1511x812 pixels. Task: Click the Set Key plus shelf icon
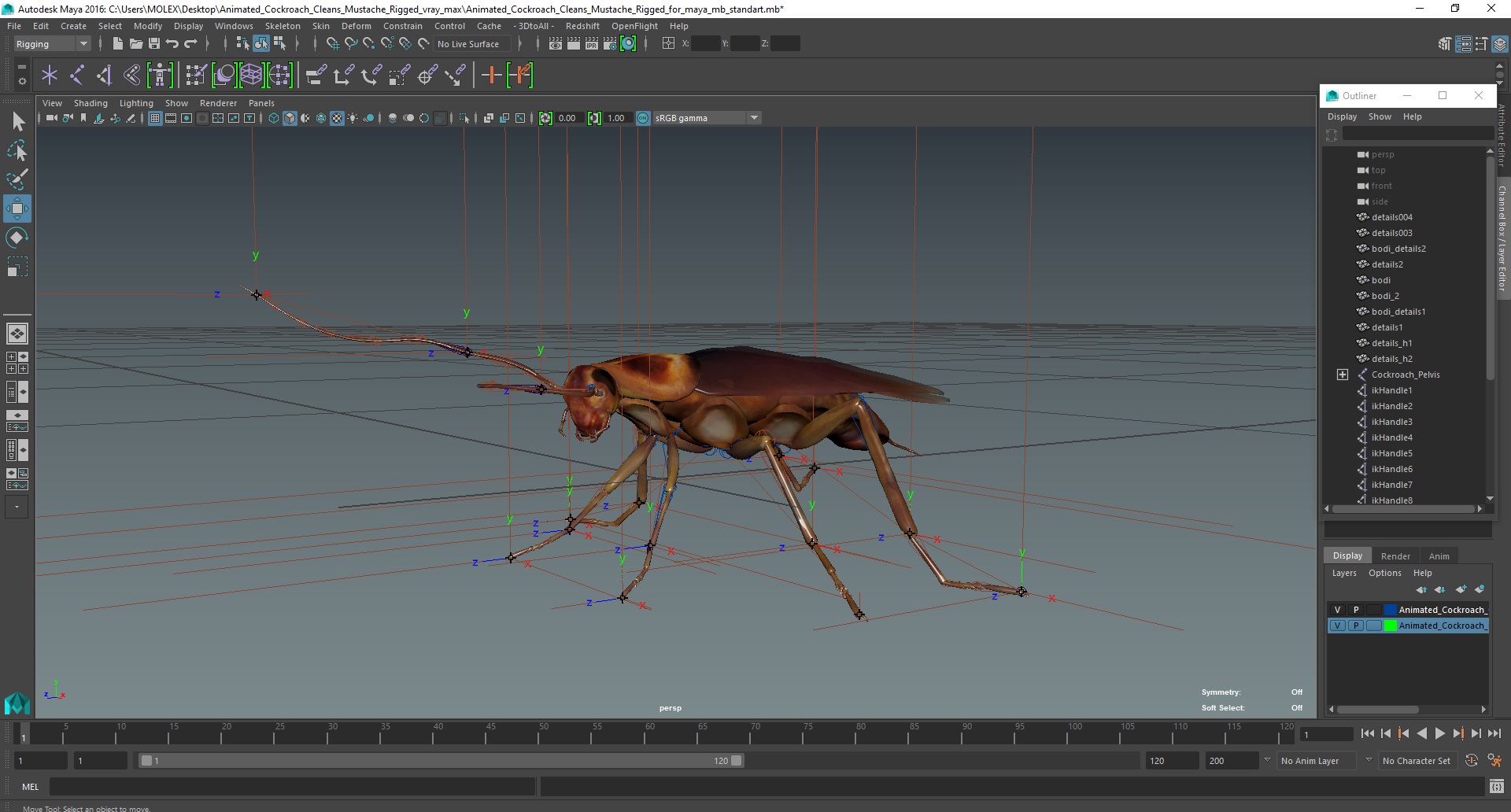(x=491, y=76)
